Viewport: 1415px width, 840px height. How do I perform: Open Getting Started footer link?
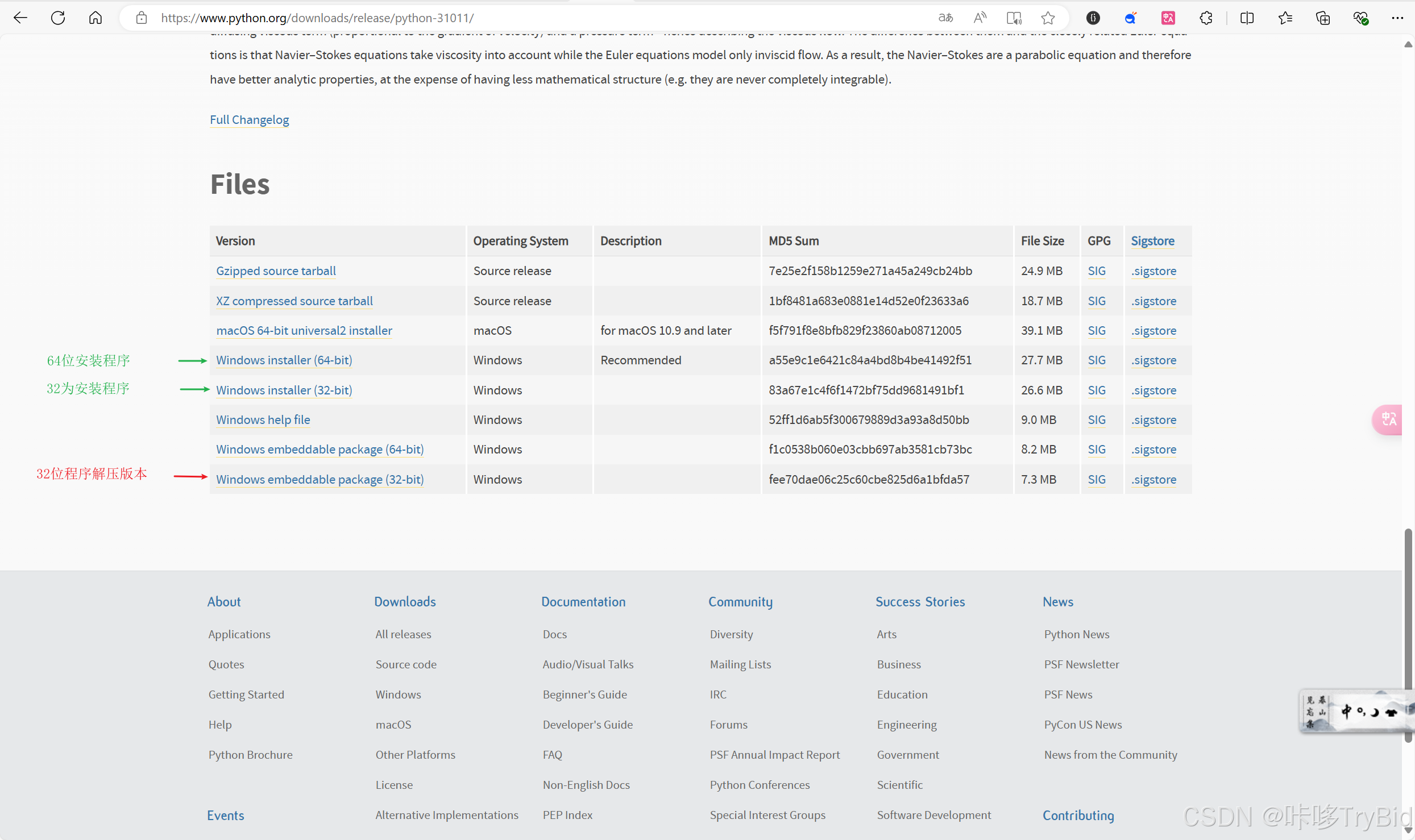(x=246, y=694)
